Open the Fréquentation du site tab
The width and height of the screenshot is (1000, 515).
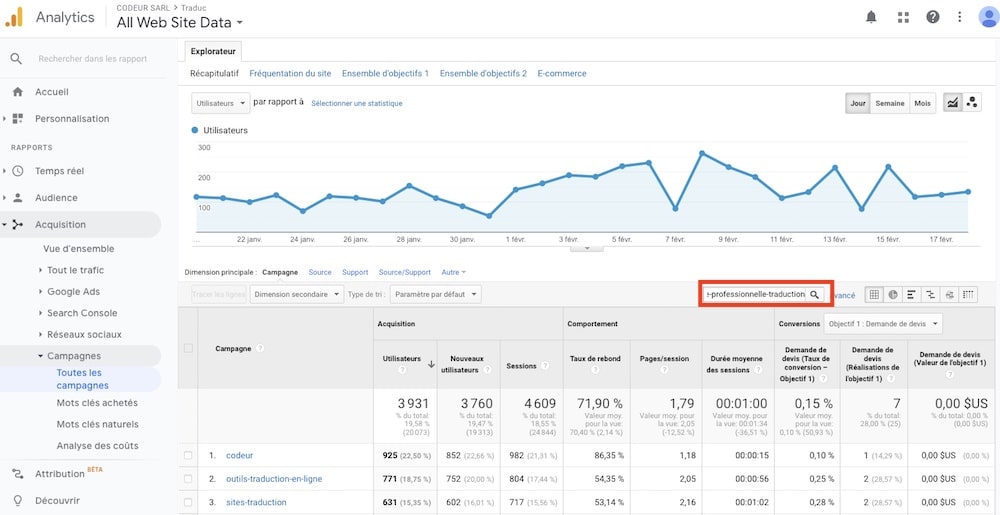point(290,73)
